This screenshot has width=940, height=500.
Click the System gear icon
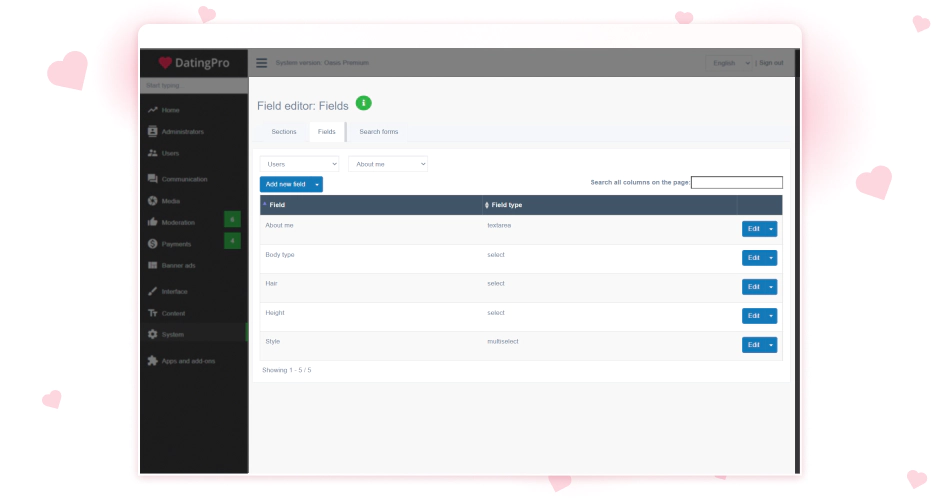pyautogui.click(x=153, y=334)
